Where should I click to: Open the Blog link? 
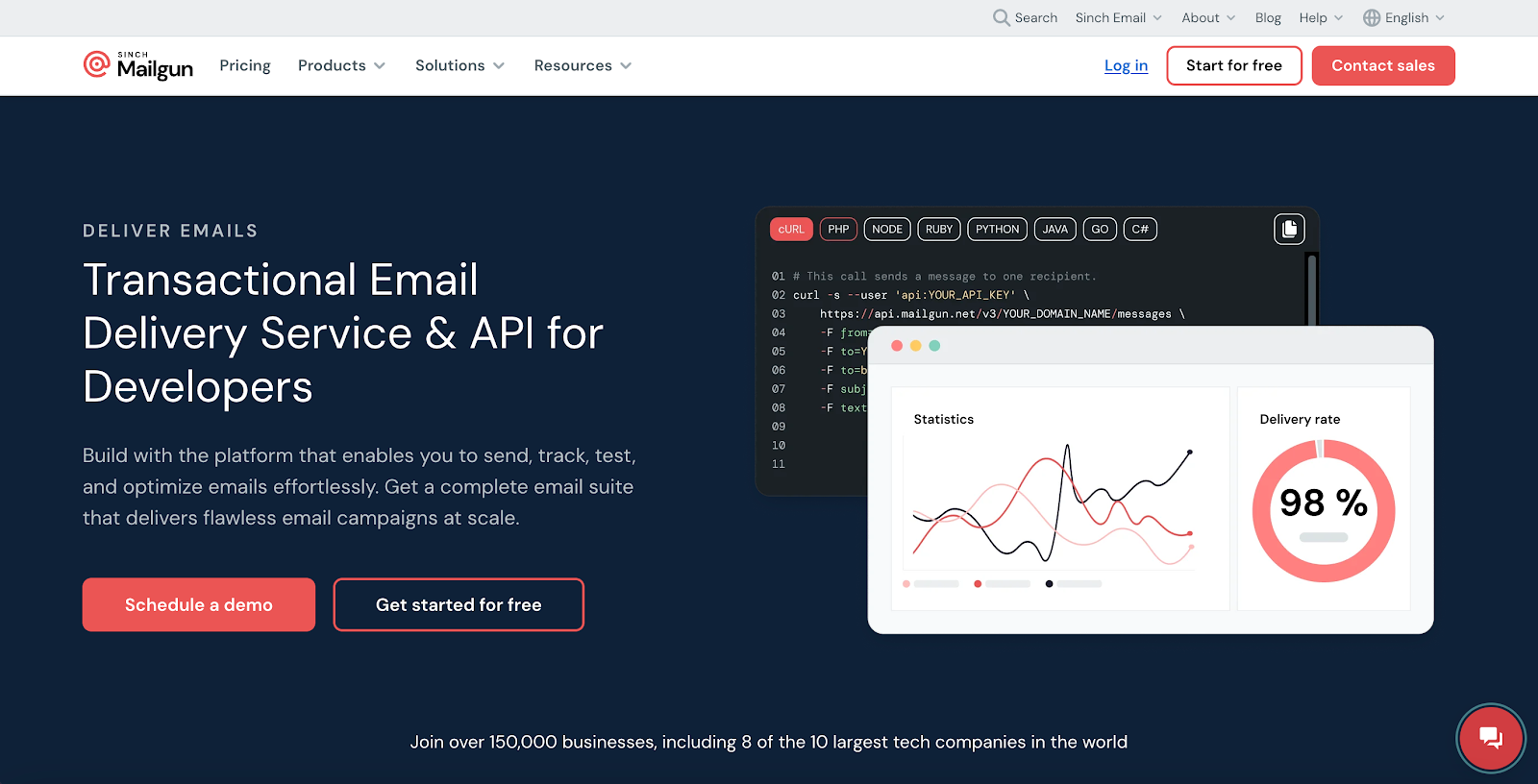coord(1268,17)
